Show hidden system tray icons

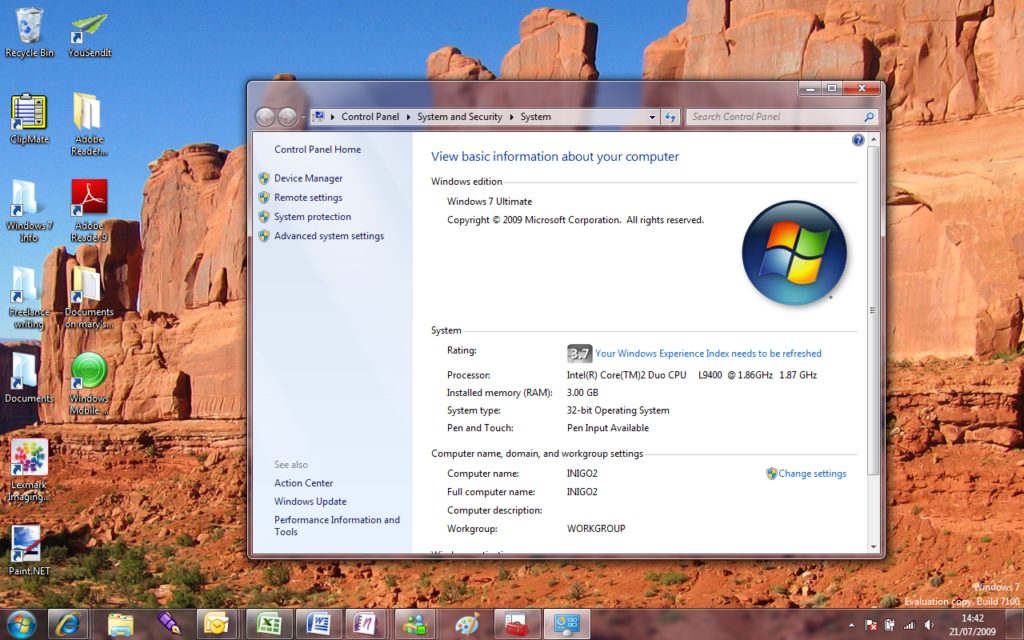852,626
